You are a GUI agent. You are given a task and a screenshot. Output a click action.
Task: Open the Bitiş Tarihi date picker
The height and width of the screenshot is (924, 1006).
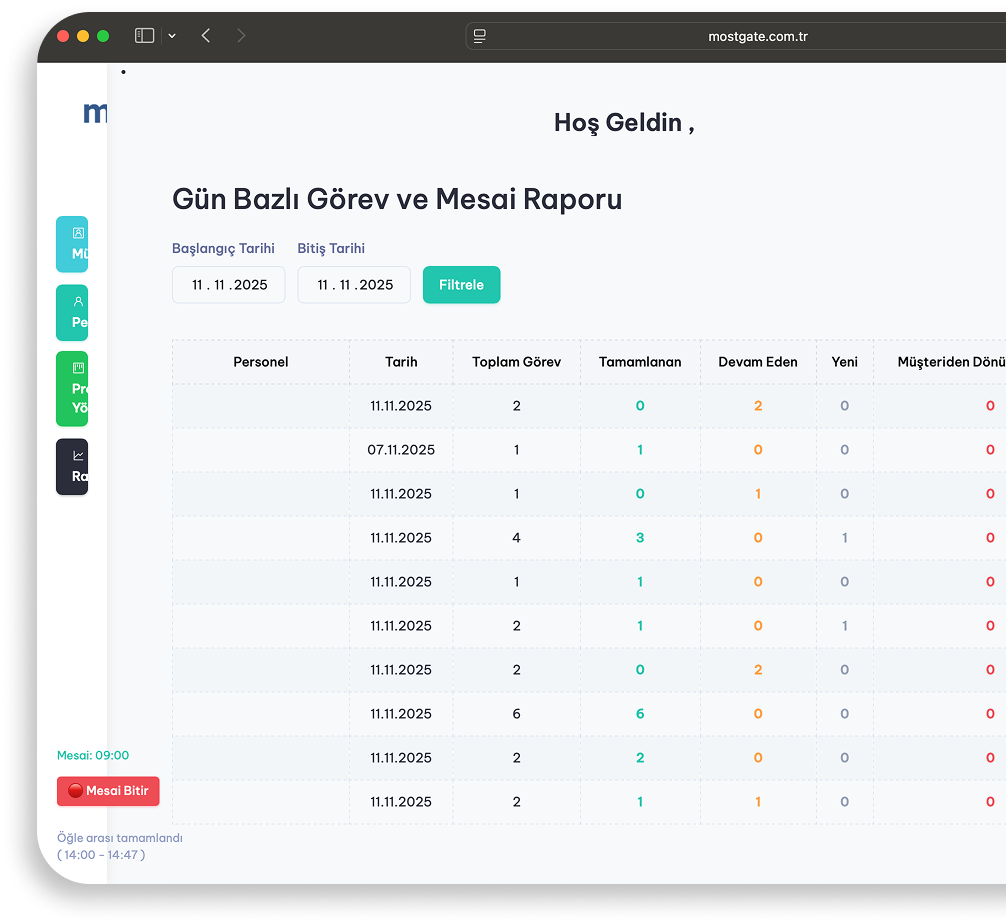pyautogui.click(x=354, y=285)
